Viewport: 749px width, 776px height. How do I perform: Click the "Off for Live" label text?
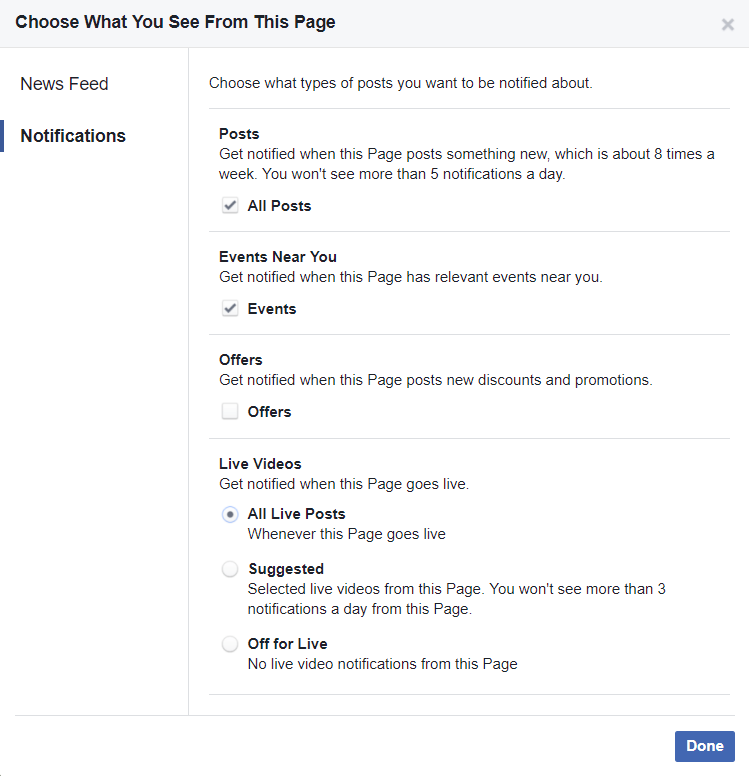point(287,644)
